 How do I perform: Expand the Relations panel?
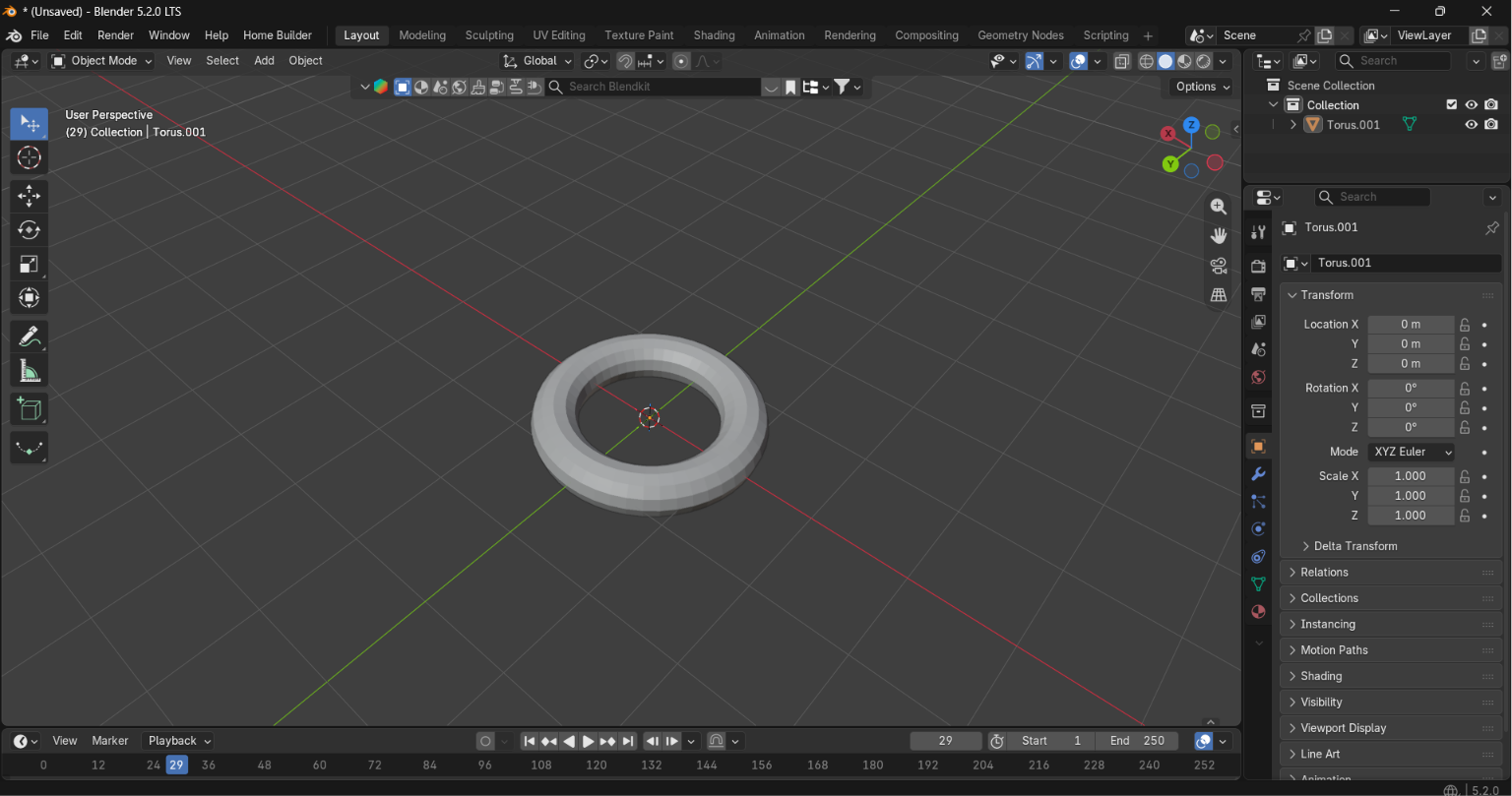1391,573
